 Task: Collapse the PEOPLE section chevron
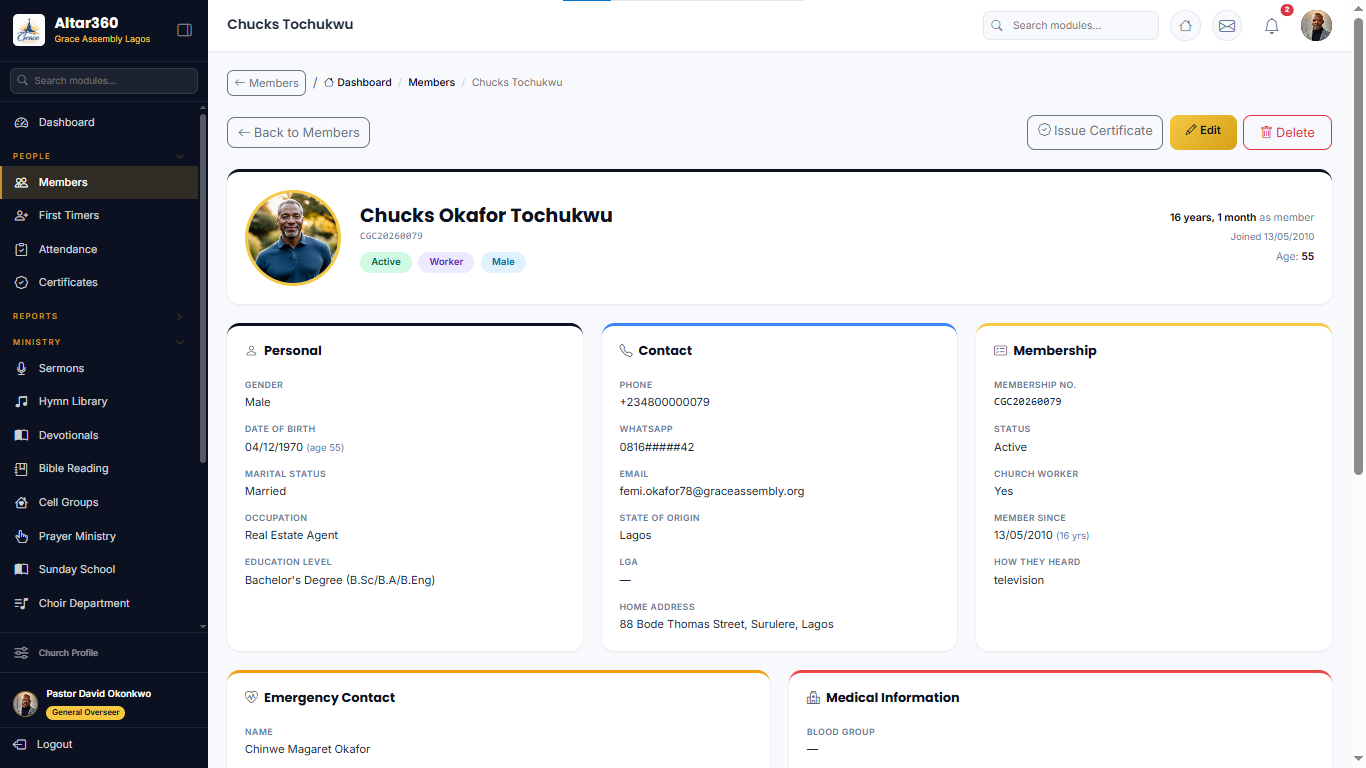coord(180,156)
